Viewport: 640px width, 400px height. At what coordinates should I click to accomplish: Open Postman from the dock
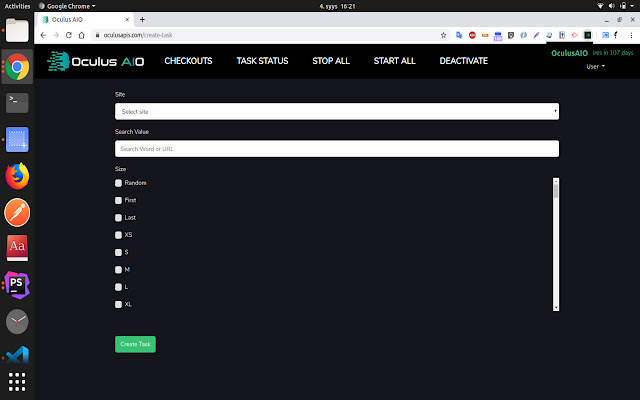17,212
